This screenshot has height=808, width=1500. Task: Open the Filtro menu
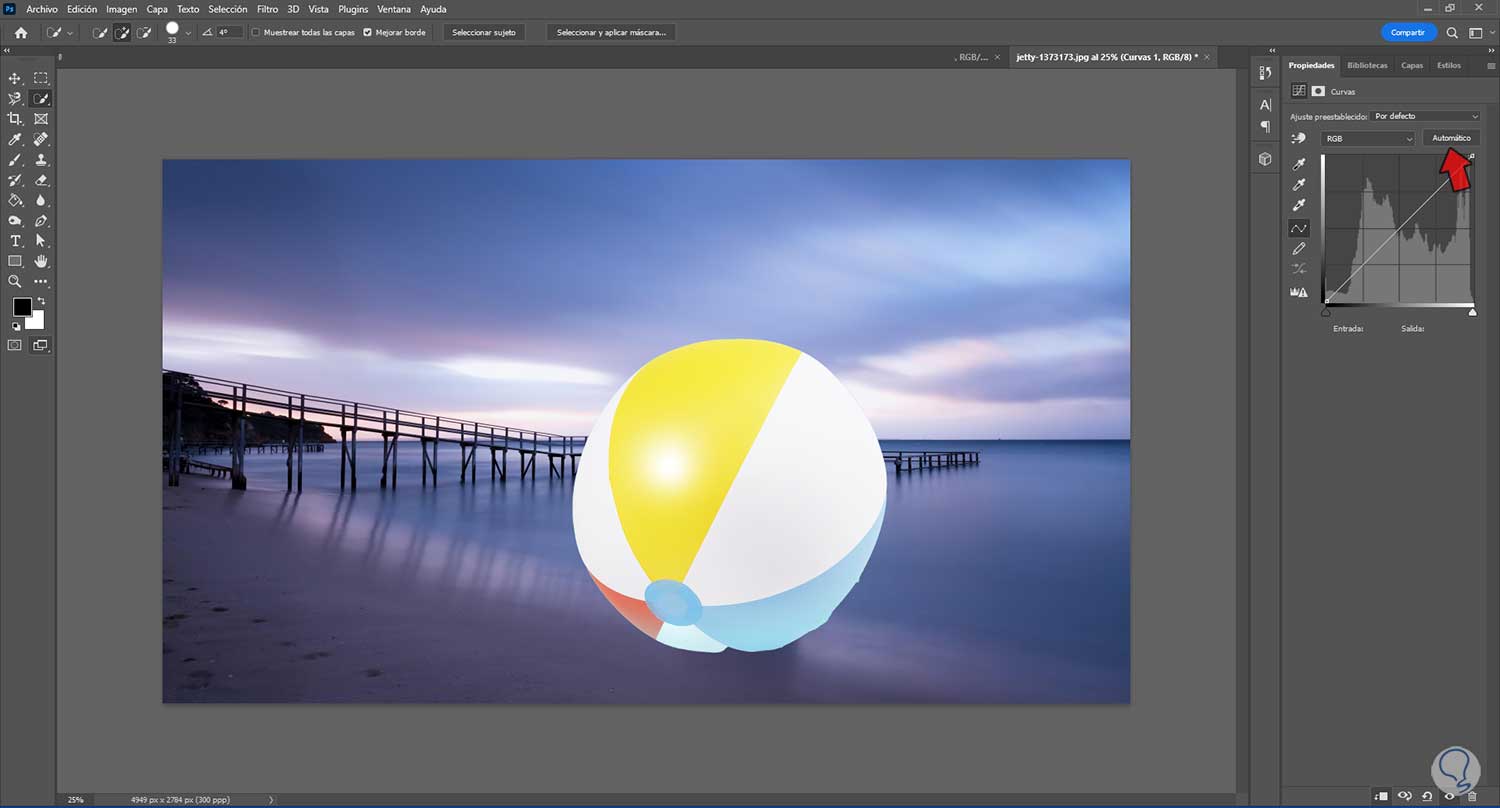coord(267,9)
